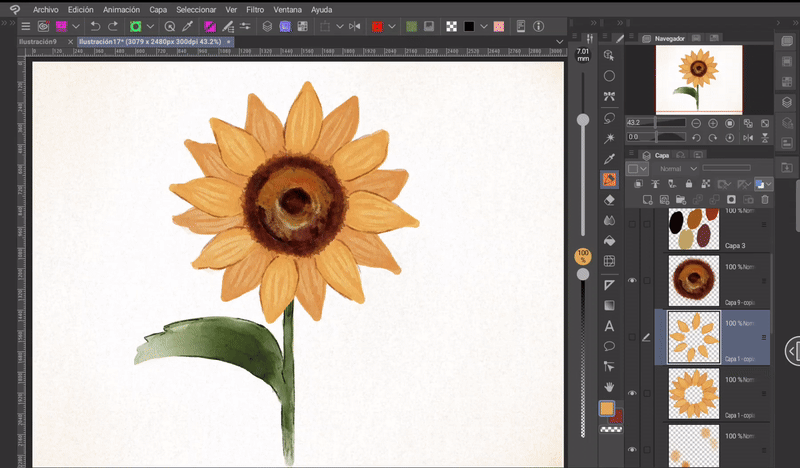Select the Eyedropper tool
Image resolution: width=800 pixels, height=468 pixels.
609,159
